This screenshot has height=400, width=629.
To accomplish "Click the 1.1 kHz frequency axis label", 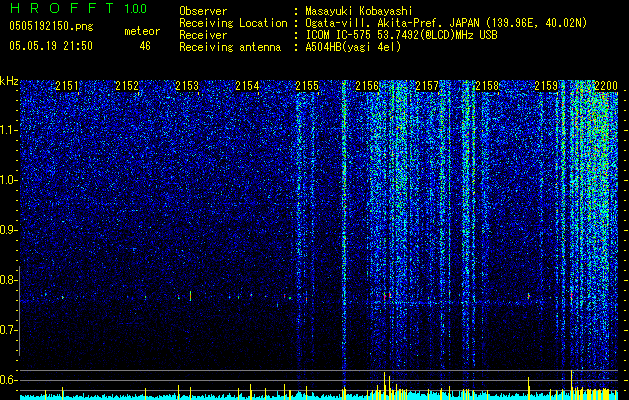I will pos(9,130).
